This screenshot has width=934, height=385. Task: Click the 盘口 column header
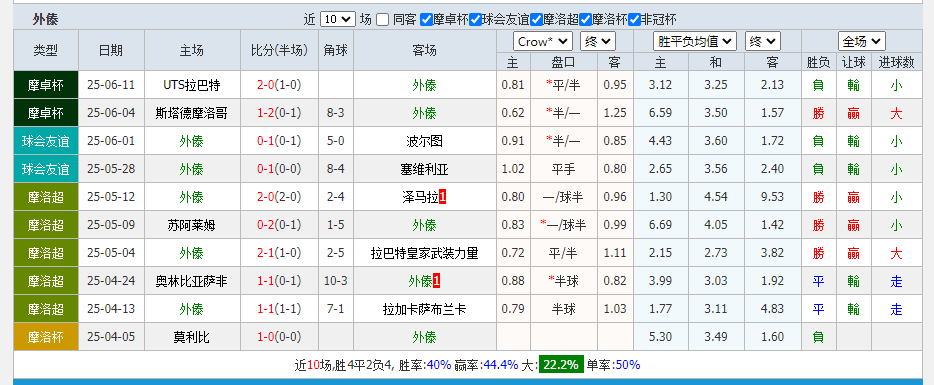pos(563,62)
